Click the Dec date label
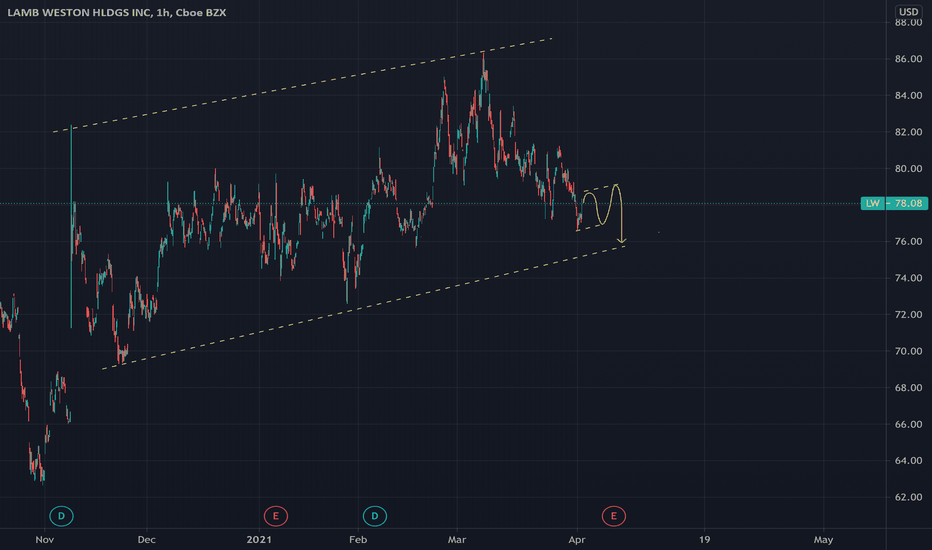Image resolution: width=932 pixels, height=550 pixels. pyautogui.click(x=146, y=540)
